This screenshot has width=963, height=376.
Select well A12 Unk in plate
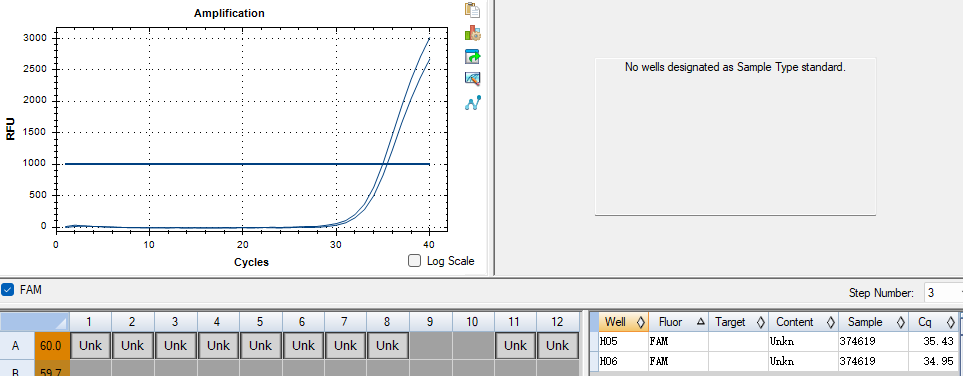pos(557,346)
